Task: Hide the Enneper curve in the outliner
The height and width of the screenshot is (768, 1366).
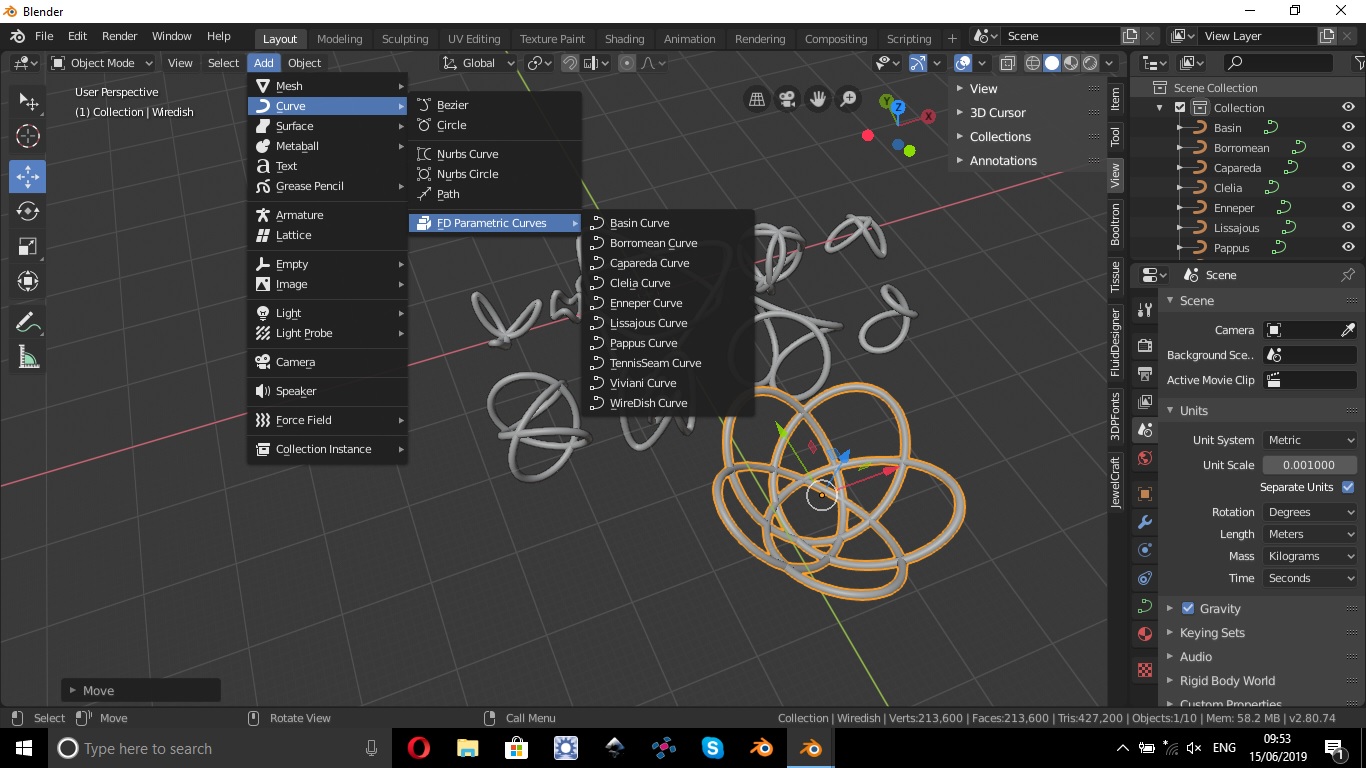Action: (1348, 207)
